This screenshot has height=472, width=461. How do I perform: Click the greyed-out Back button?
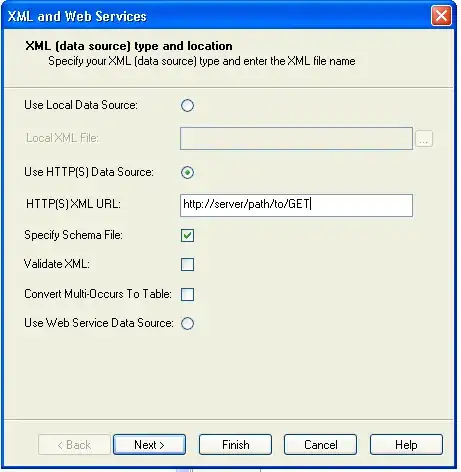tap(74, 445)
